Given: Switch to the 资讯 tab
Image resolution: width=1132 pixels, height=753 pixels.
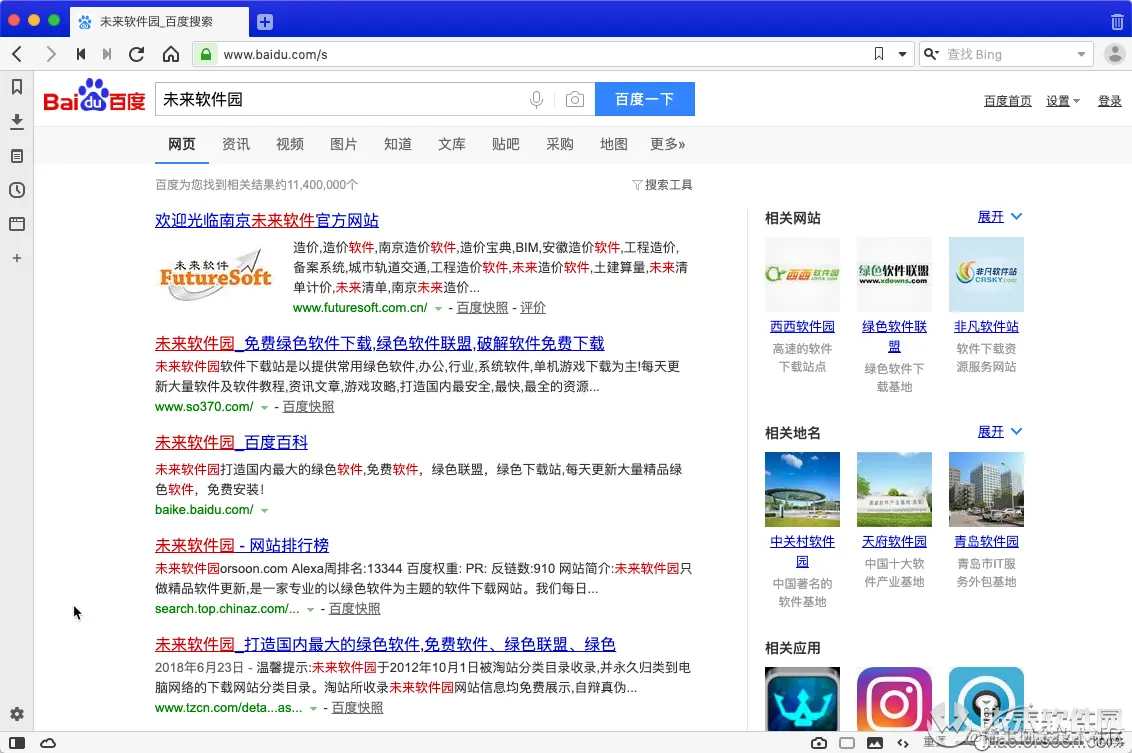Looking at the screenshot, I should pos(236,144).
